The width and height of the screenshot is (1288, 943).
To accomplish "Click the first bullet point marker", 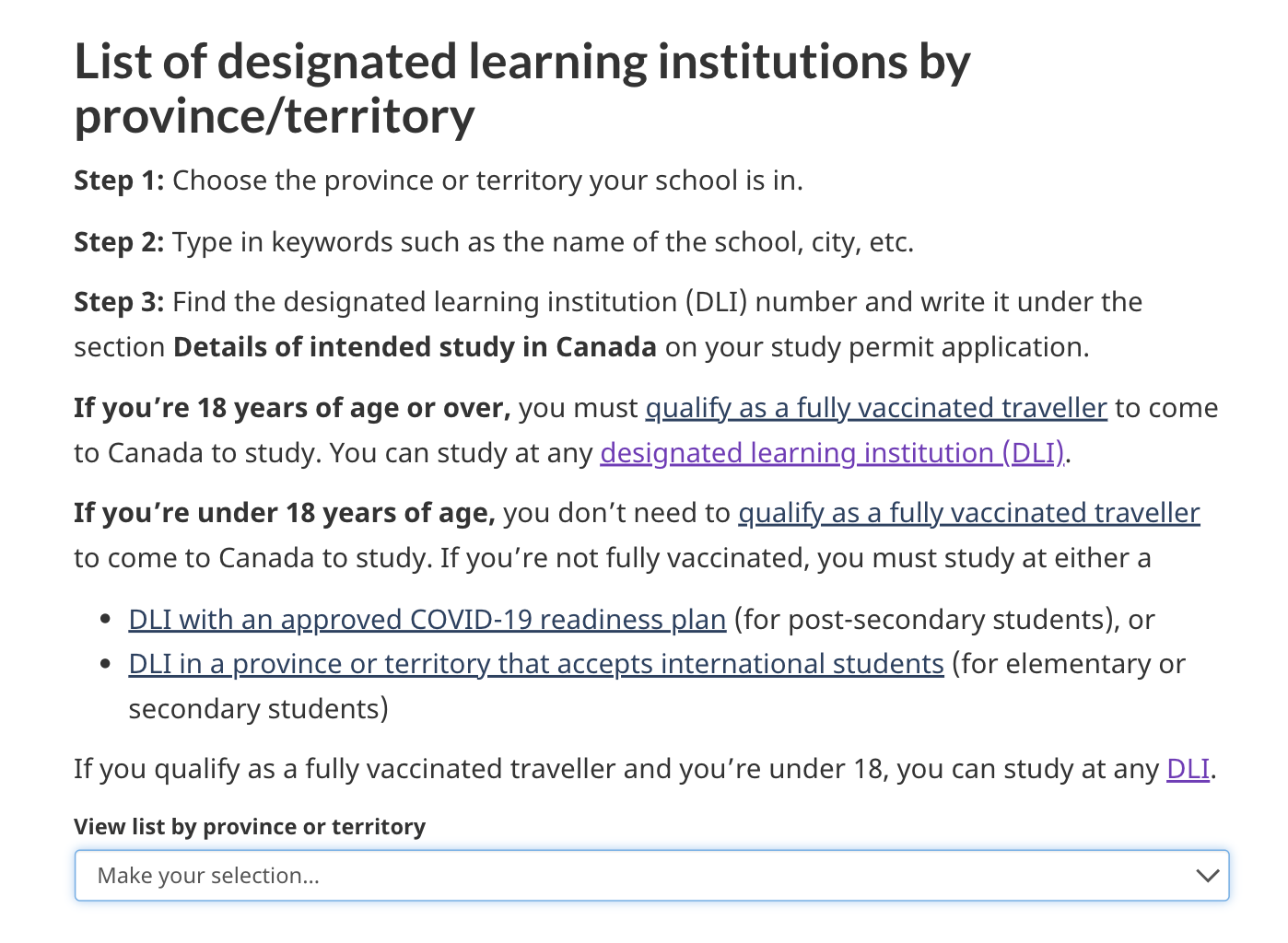I will [x=106, y=620].
